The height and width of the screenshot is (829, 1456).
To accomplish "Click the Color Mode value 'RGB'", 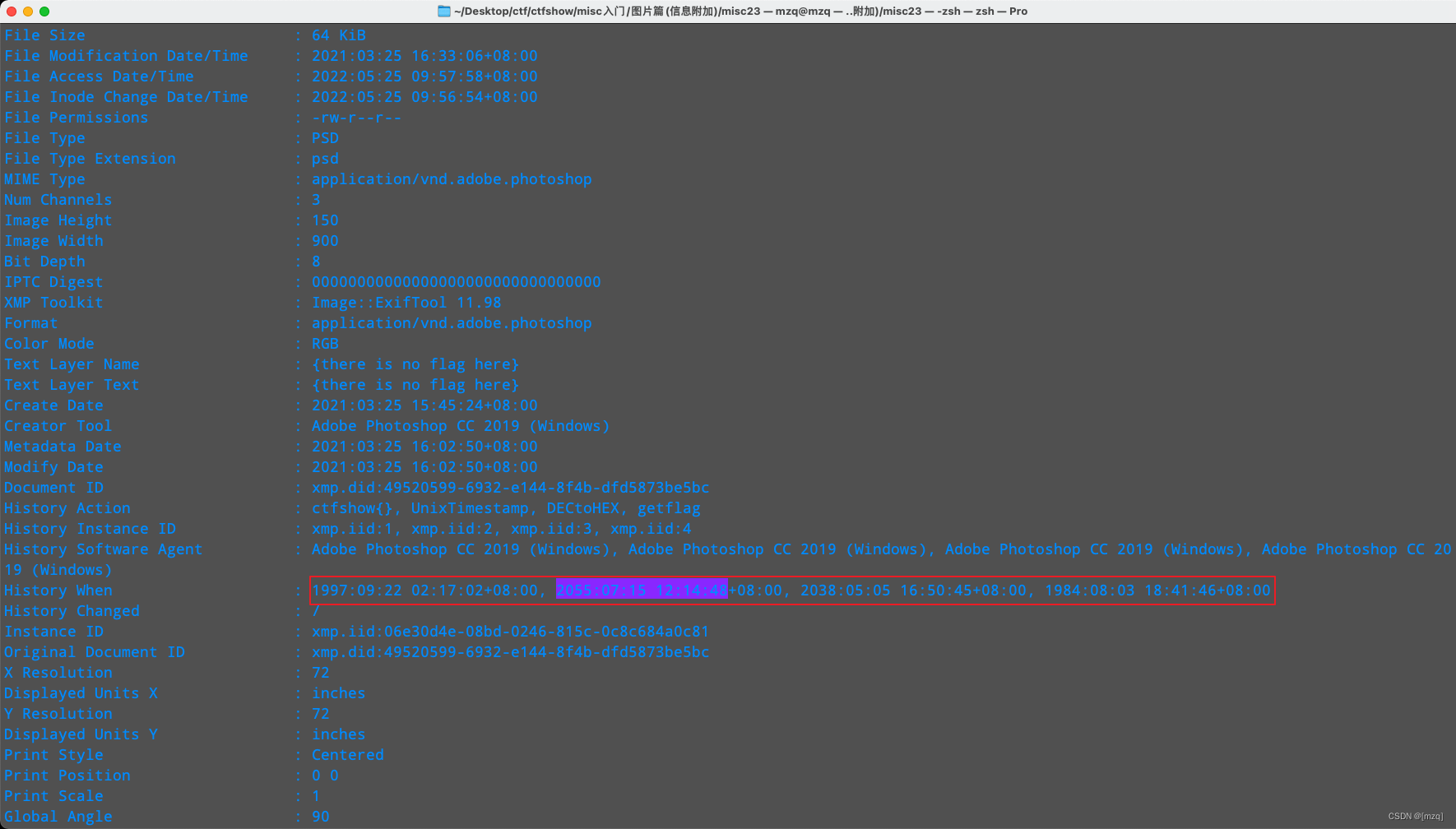I will pyautogui.click(x=325, y=344).
